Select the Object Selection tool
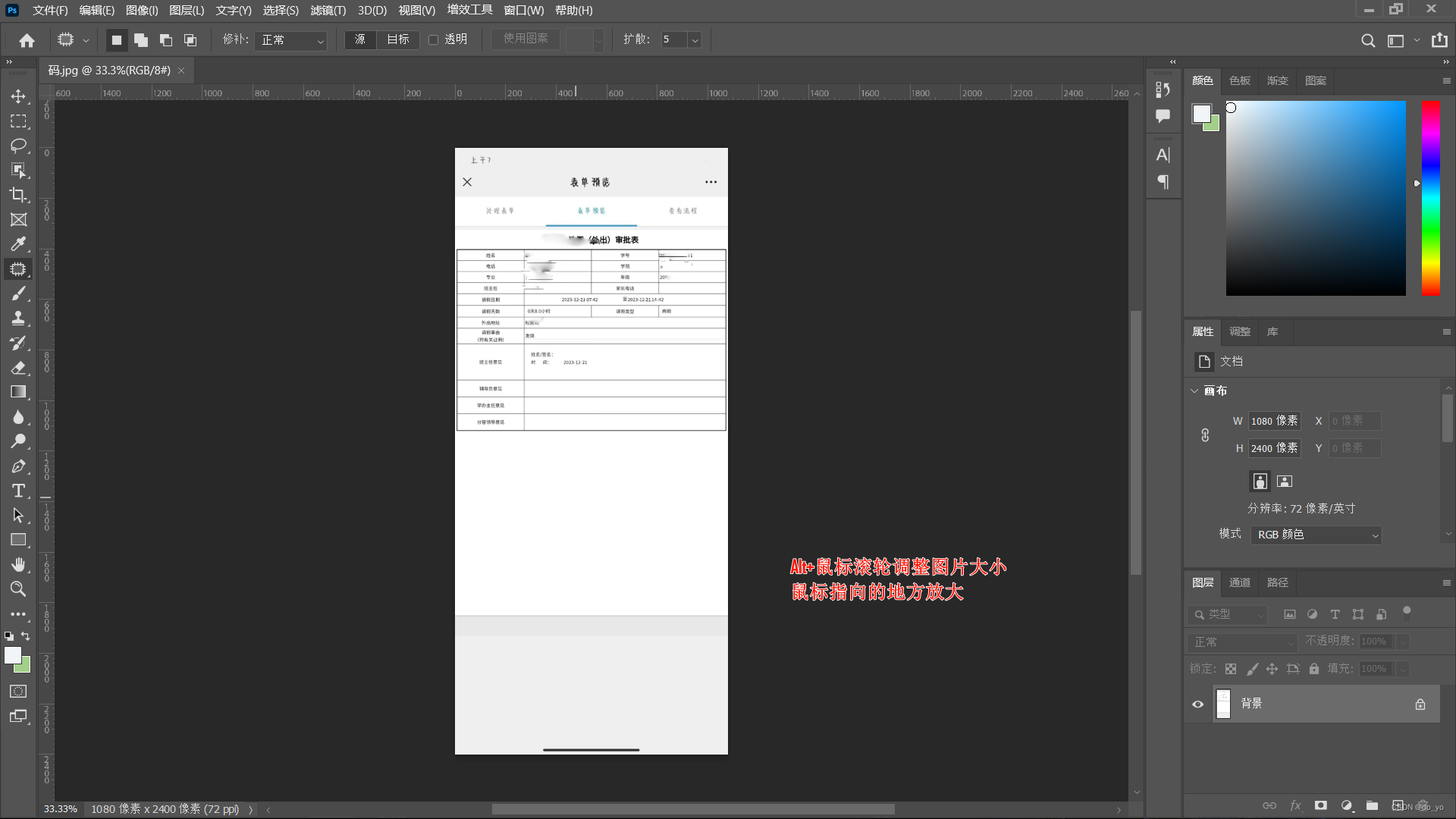 (x=18, y=170)
